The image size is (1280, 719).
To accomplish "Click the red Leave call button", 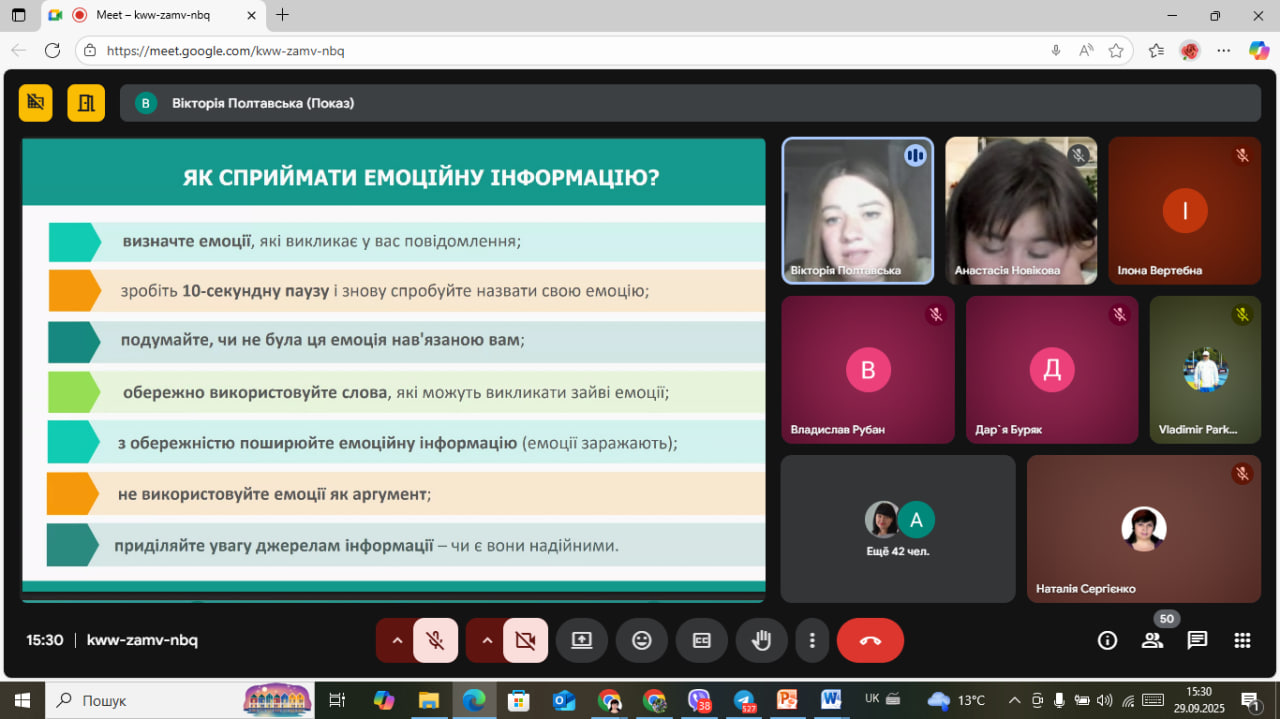I will click(870, 641).
